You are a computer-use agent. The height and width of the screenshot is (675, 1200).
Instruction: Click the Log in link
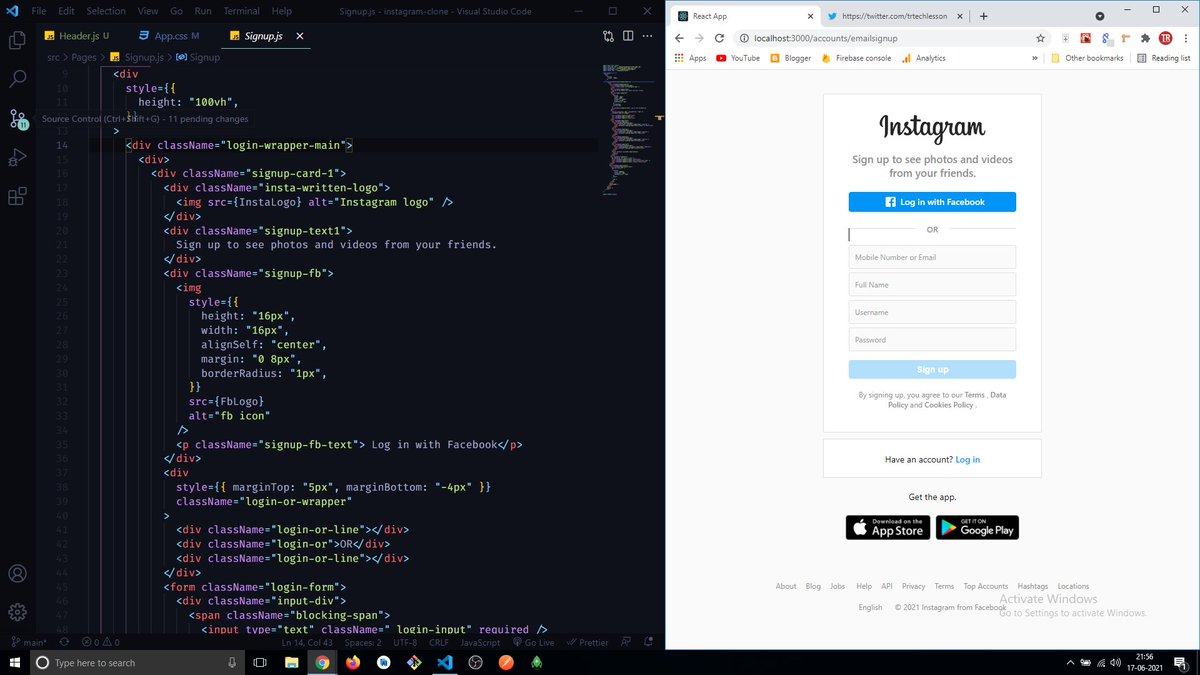tap(967, 459)
